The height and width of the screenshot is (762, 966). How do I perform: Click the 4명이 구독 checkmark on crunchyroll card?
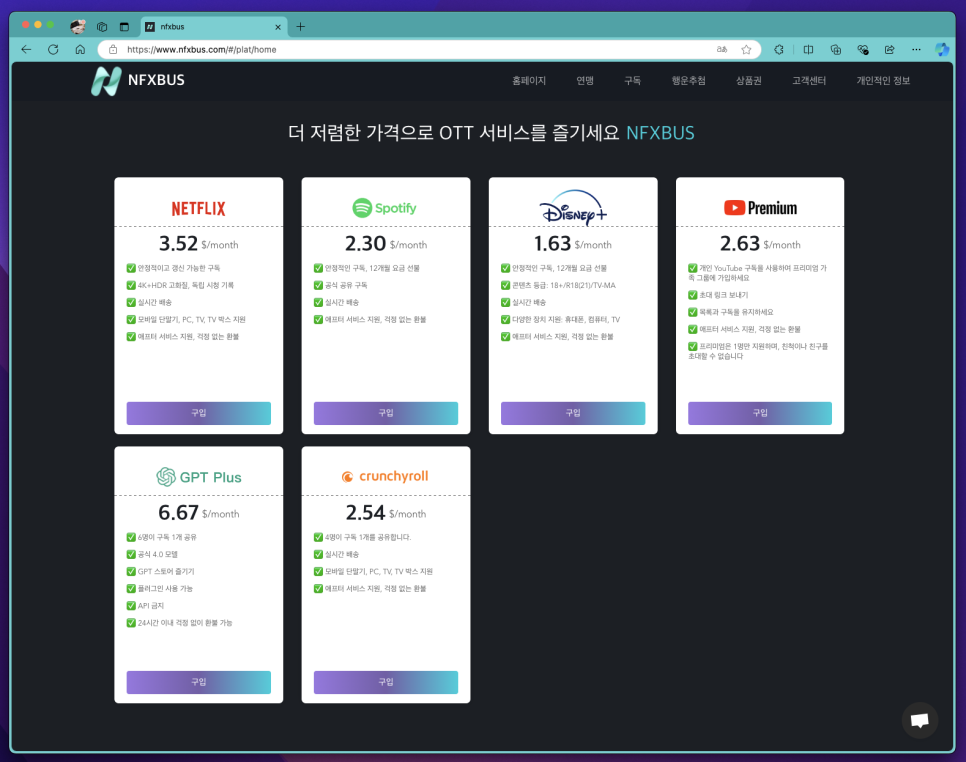pyautogui.click(x=318, y=537)
